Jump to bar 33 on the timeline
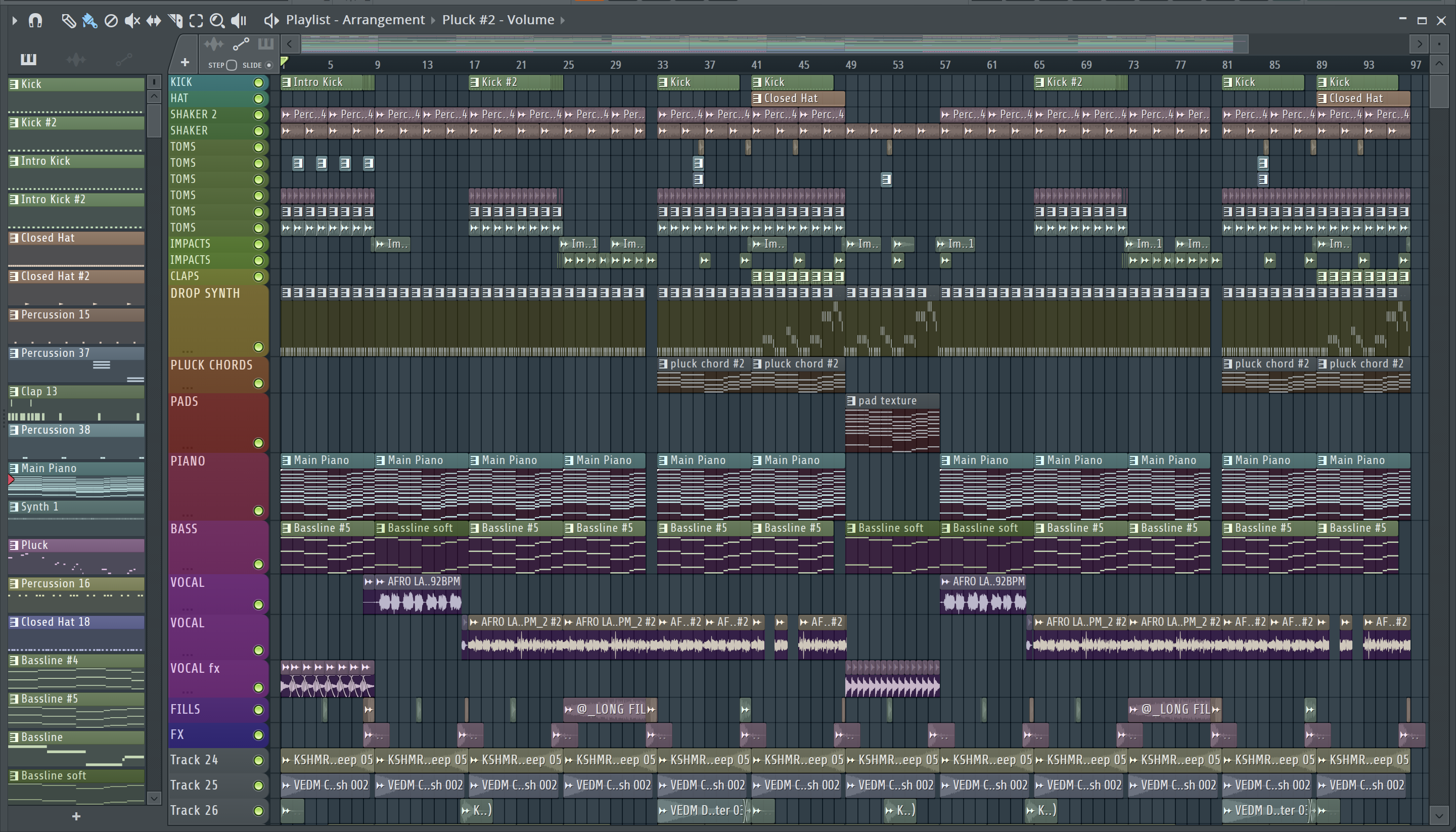The height and width of the screenshot is (832, 1456). (x=663, y=65)
